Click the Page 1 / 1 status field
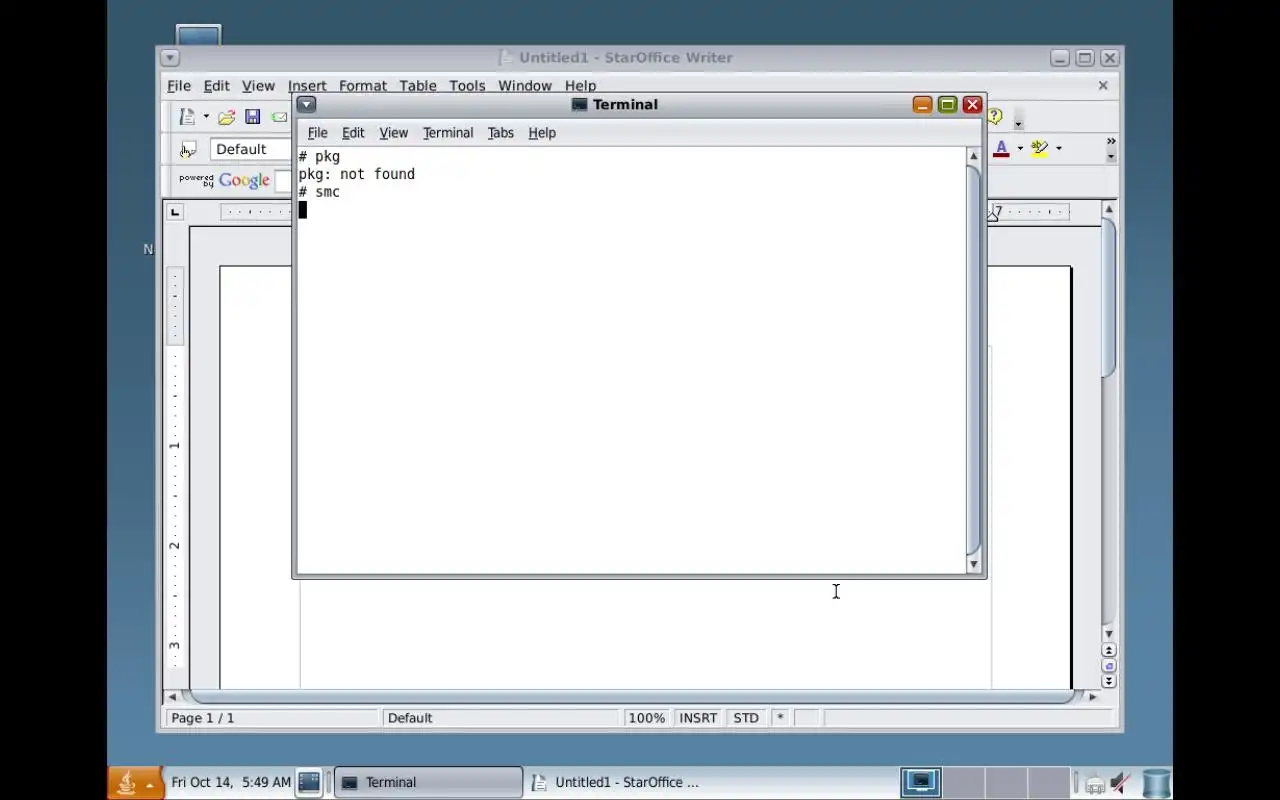Viewport: 1280px width, 800px height. 272,718
